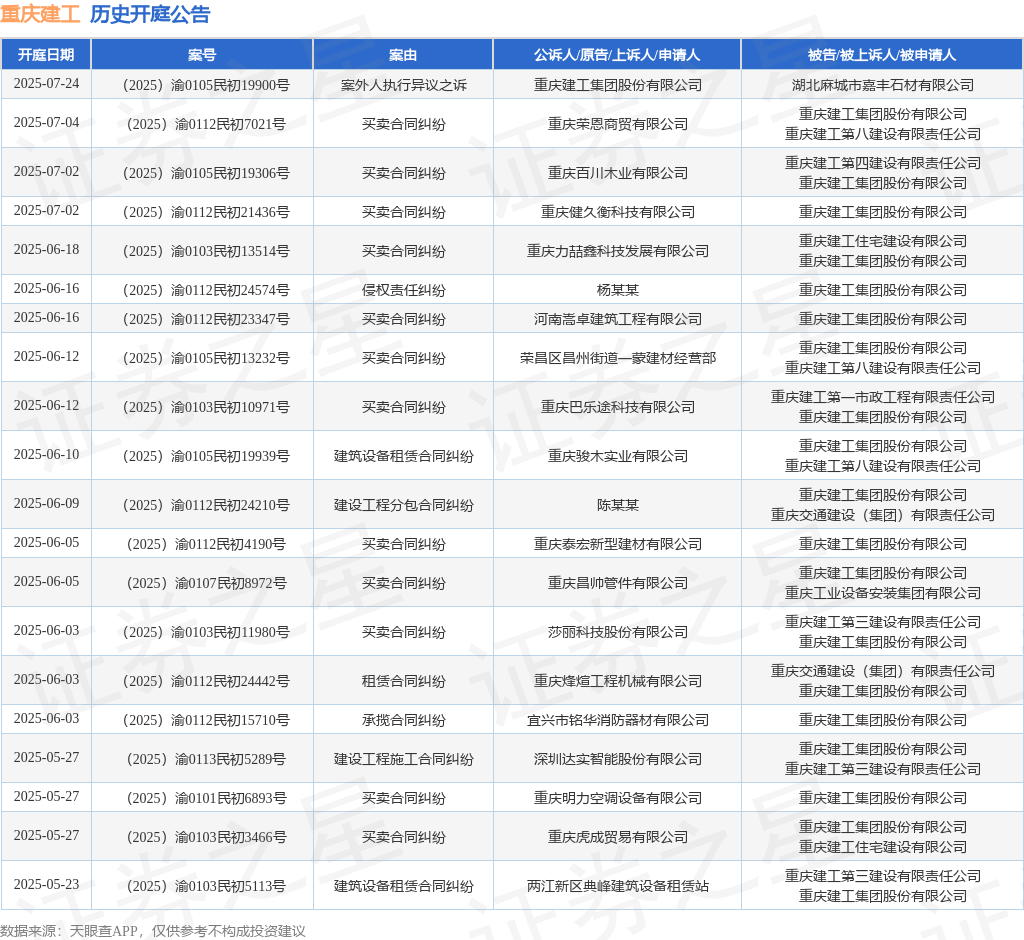
Task: Click the 重庆建工 title text
Action: click(40, 14)
